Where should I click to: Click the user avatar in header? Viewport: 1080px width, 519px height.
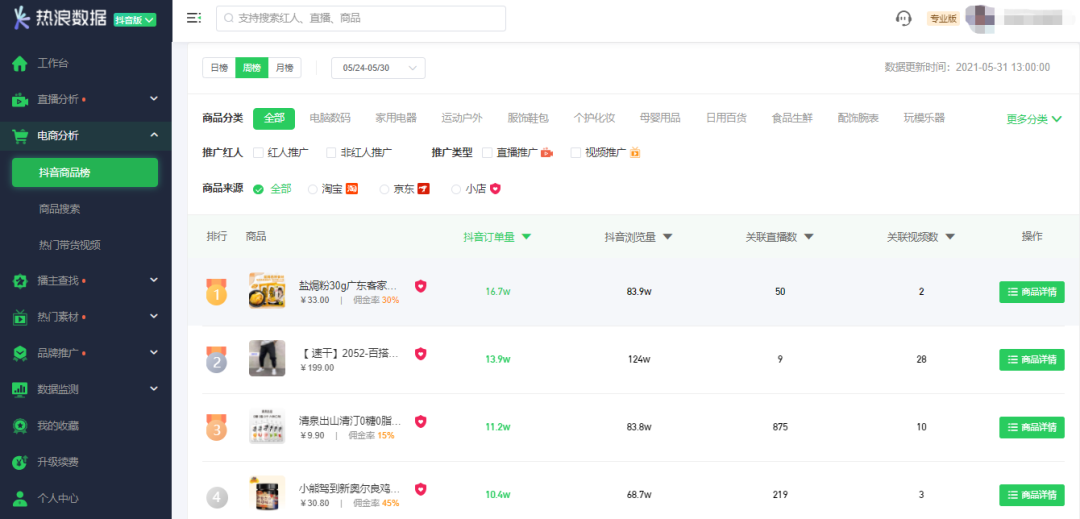[x=979, y=19]
